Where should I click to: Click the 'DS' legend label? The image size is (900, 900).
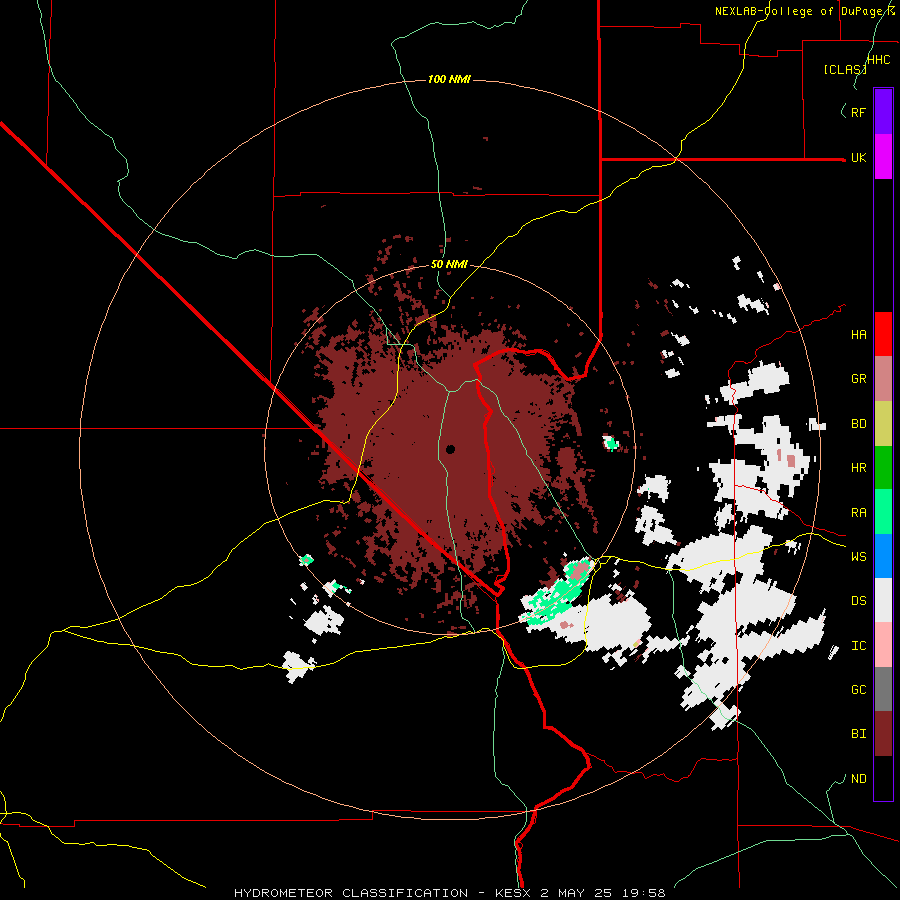click(858, 601)
